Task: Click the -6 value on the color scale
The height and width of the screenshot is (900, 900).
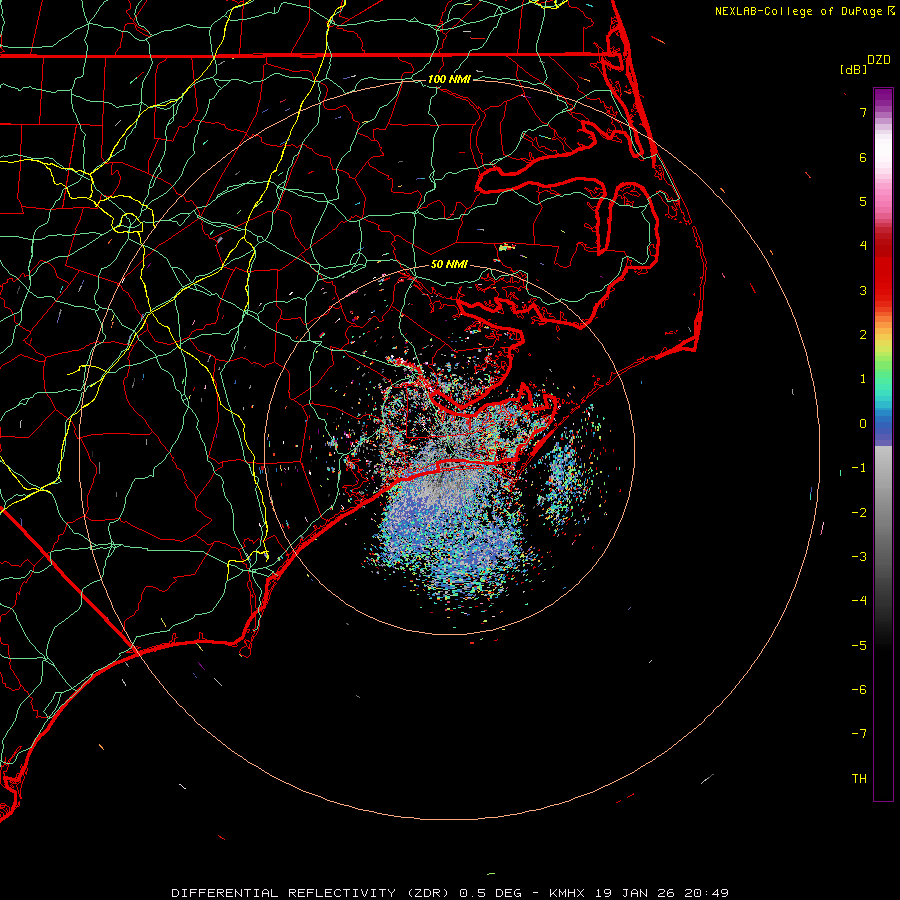Action: point(859,690)
